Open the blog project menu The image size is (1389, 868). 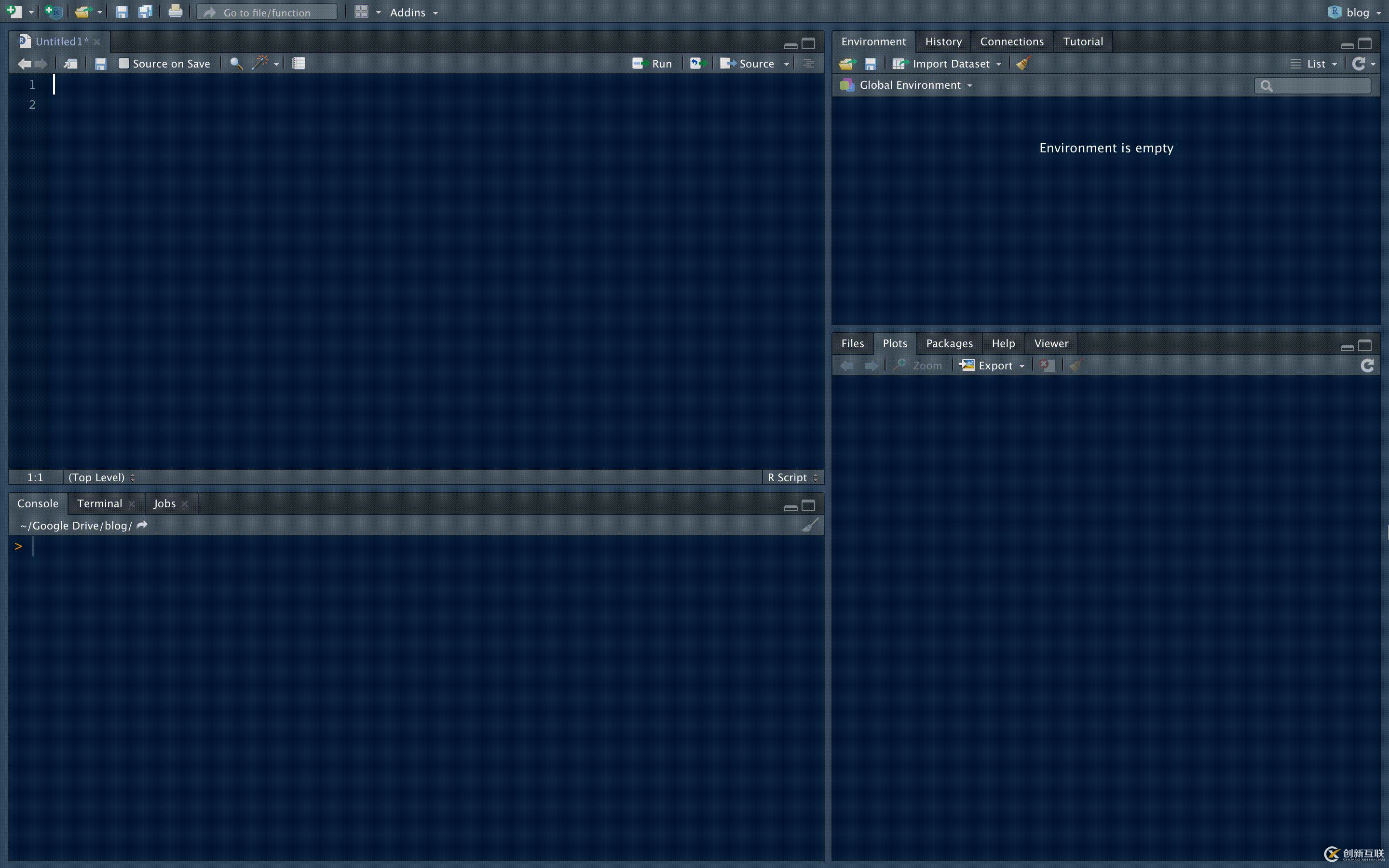[1357, 12]
